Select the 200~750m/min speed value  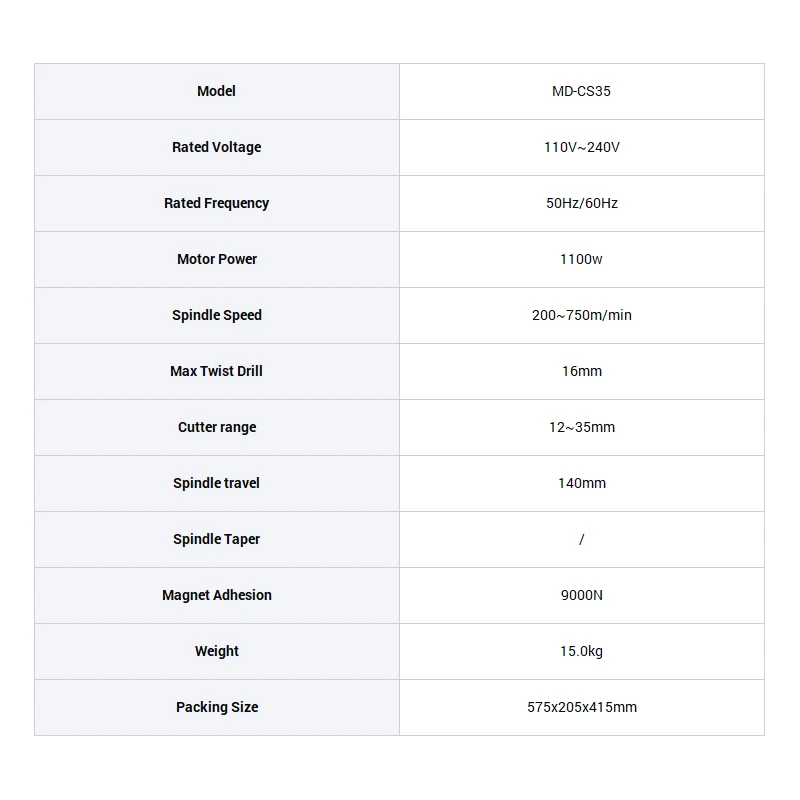tap(581, 315)
